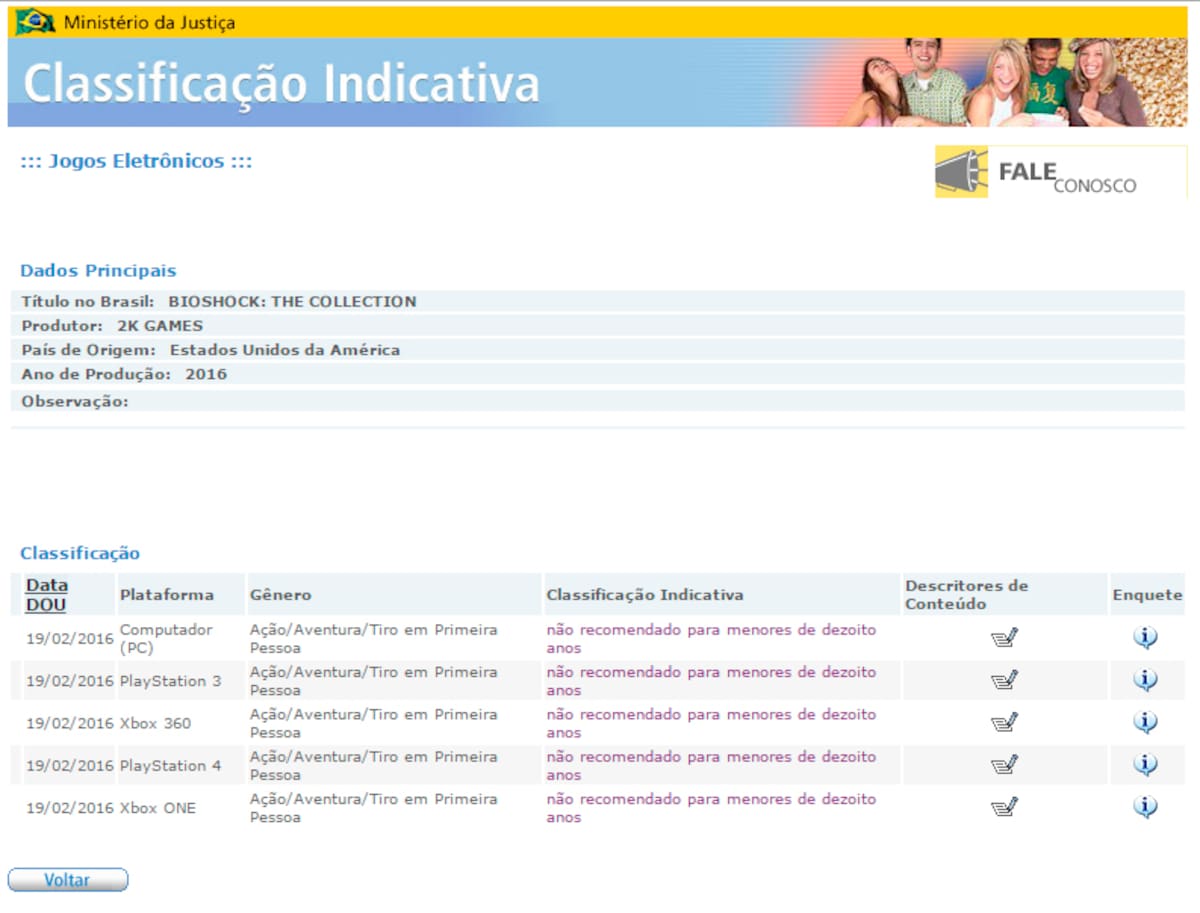Click the Observação field label
Image resolution: width=1200 pixels, height=913 pixels.
point(75,401)
